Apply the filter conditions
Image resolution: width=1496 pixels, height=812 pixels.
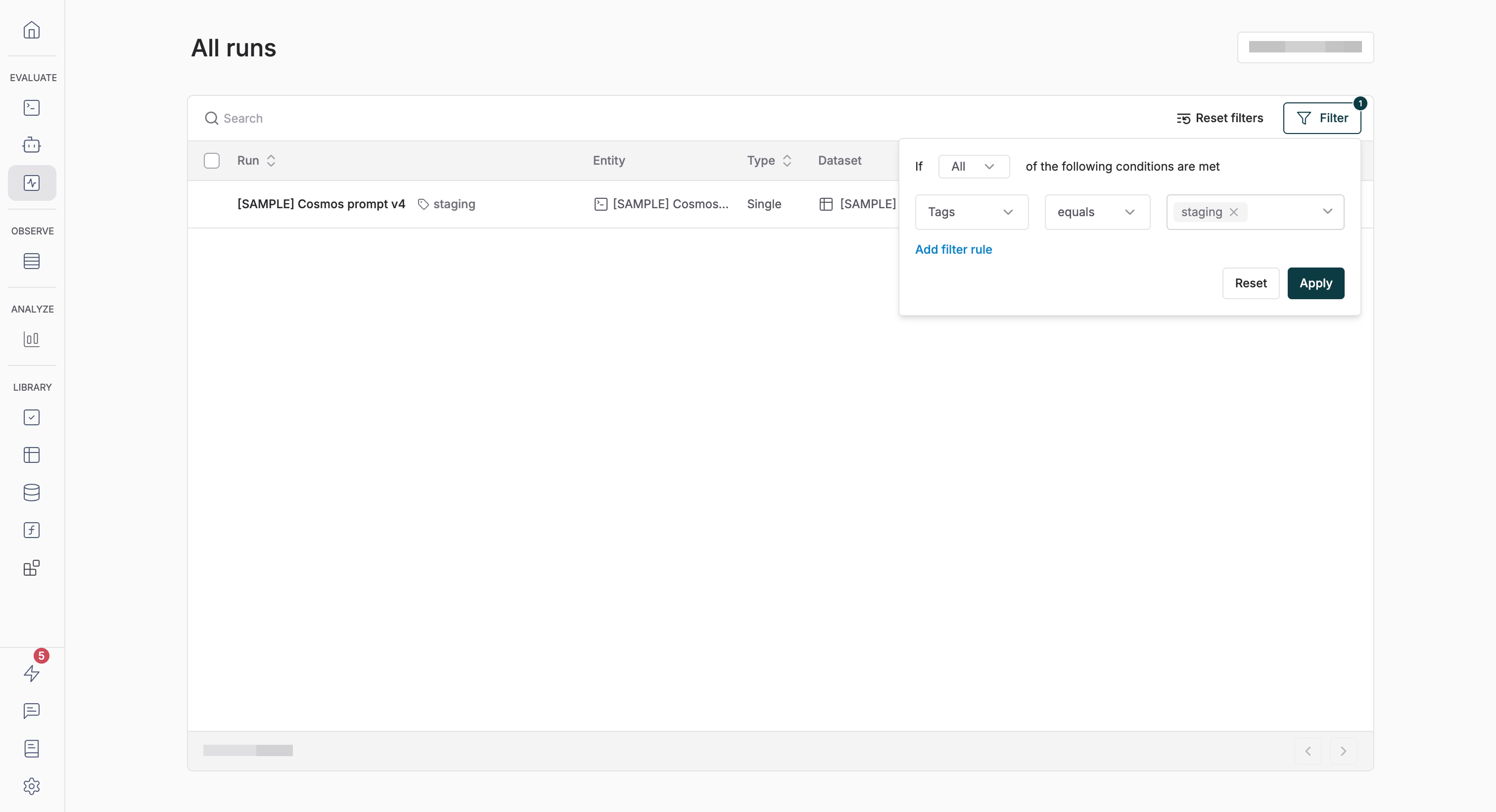pos(1315,283)
